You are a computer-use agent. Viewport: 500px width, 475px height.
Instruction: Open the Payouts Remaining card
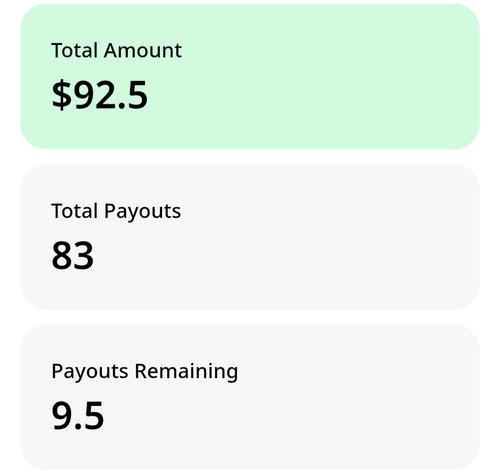coord(250,397)
